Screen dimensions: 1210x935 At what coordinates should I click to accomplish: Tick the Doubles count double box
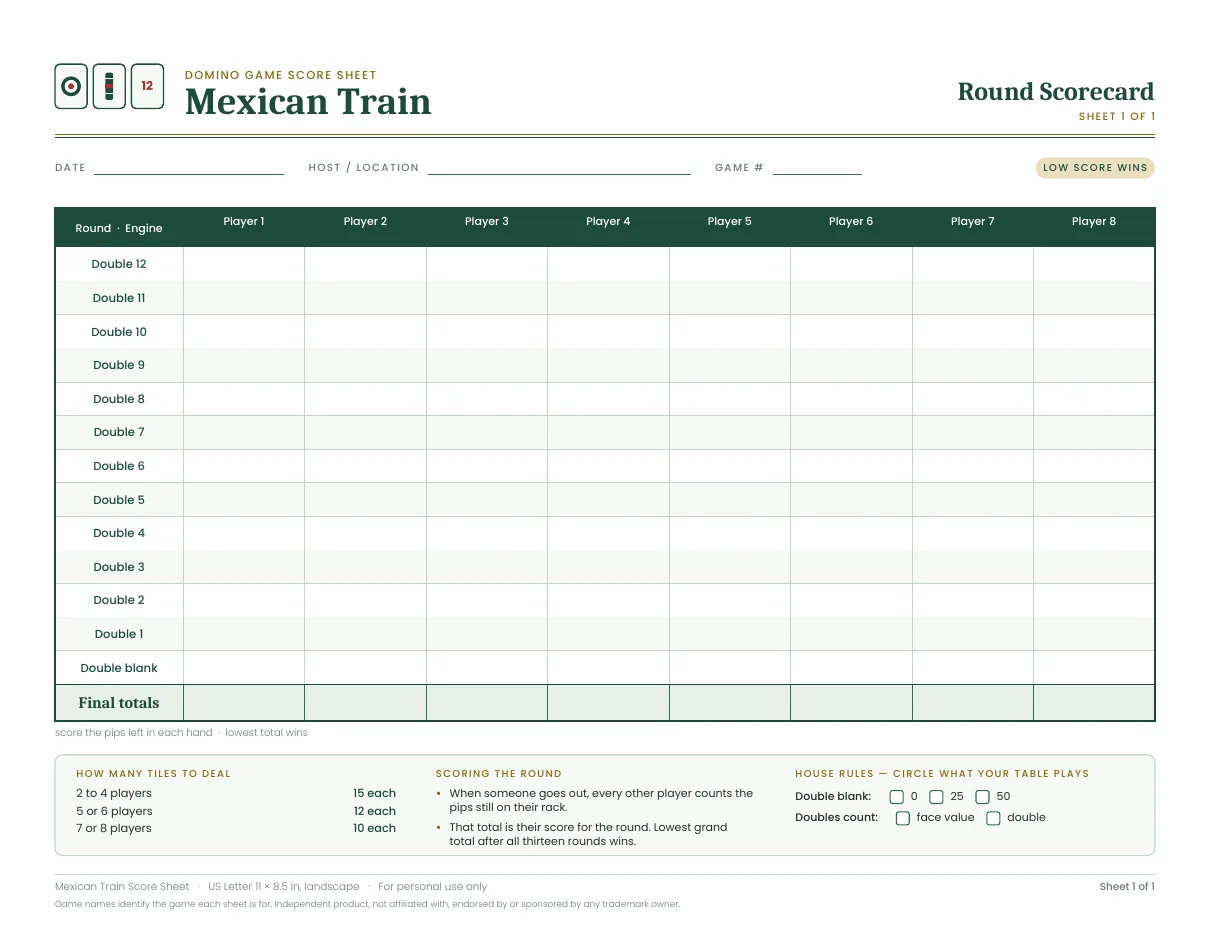(993, 818)
